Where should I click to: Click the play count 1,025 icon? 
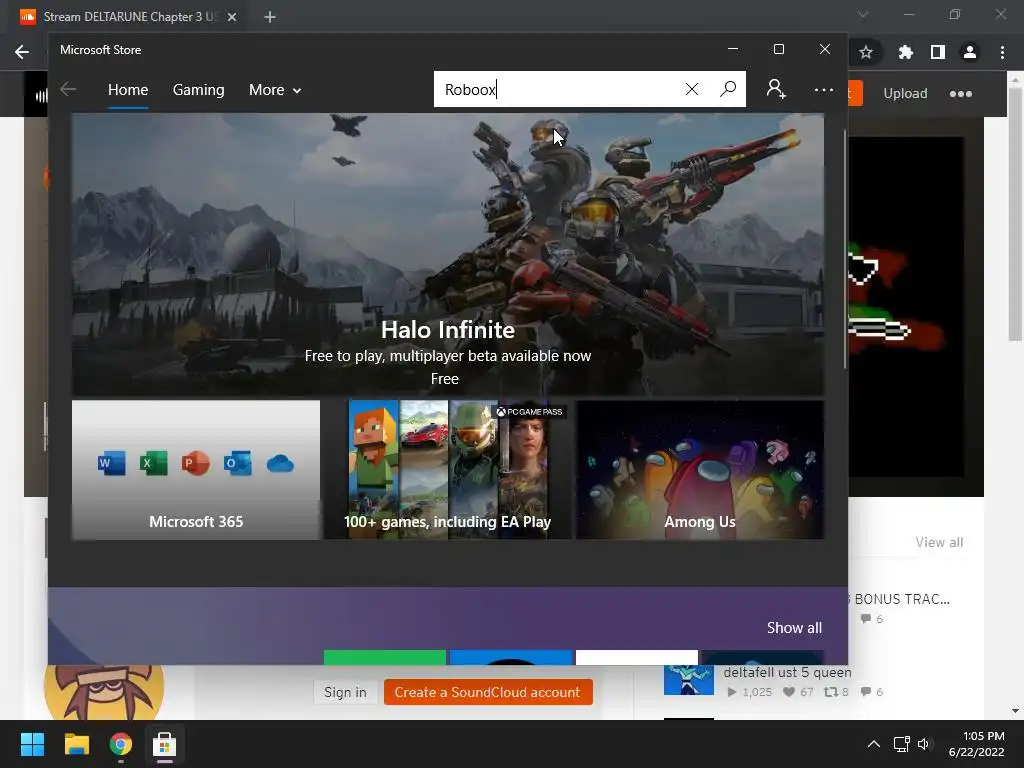[x=749, y=692]
